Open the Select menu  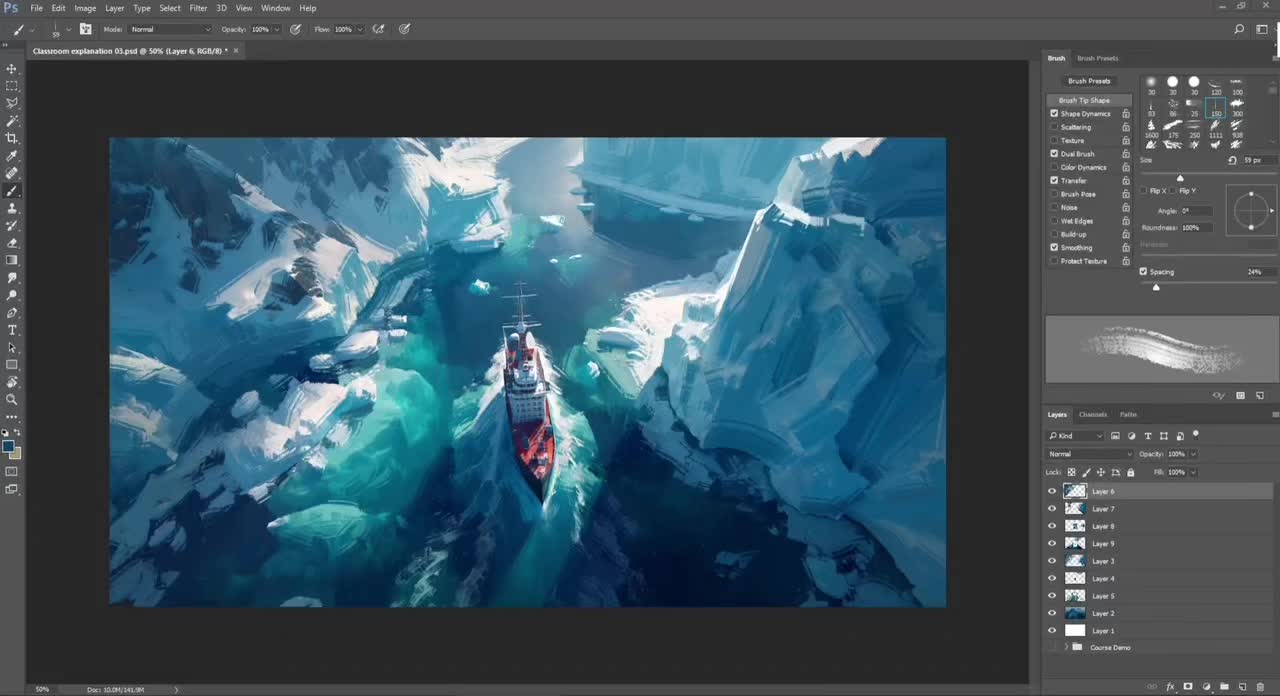(170, 8)
